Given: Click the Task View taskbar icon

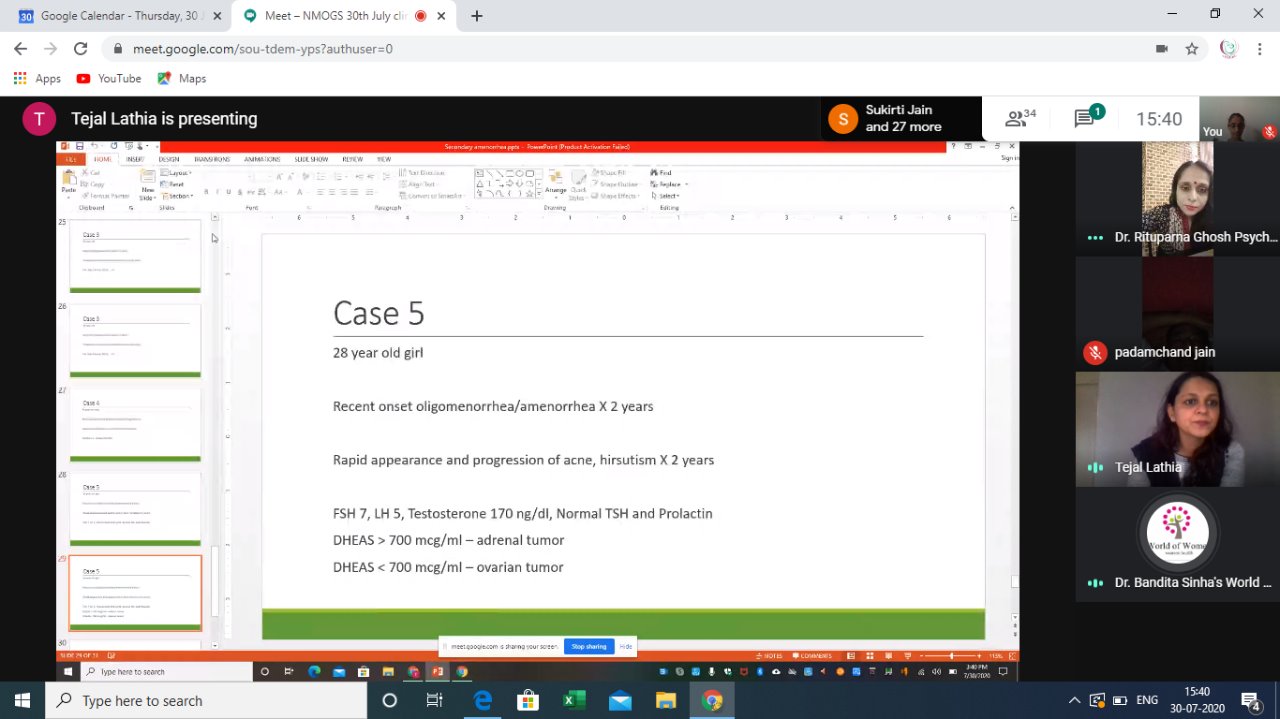Looking at the screenshot, I should 435,701.
